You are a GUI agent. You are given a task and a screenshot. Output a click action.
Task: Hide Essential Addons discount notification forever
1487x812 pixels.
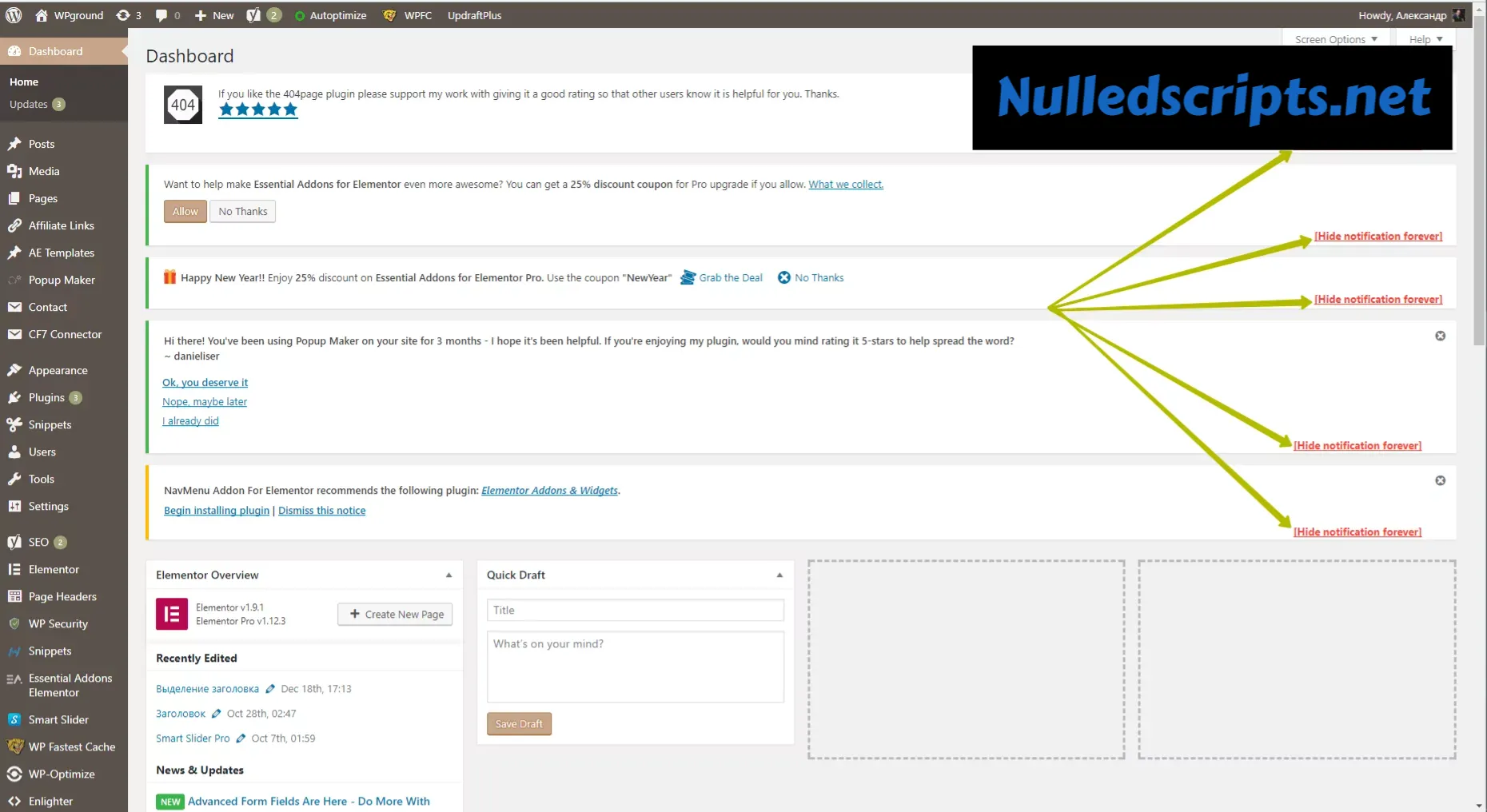1378,237
